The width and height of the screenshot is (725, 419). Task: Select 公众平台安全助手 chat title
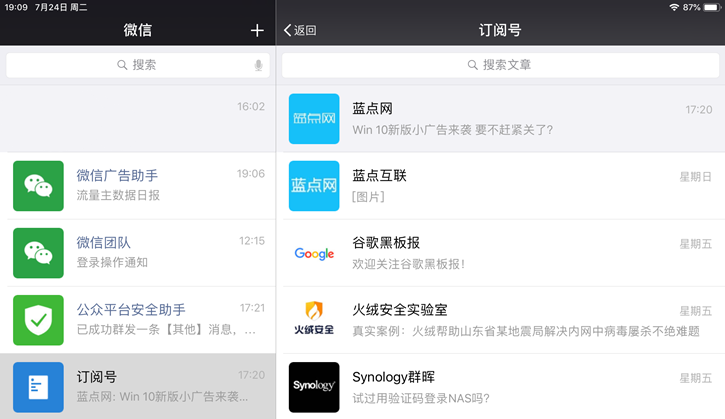click(131, 310)
